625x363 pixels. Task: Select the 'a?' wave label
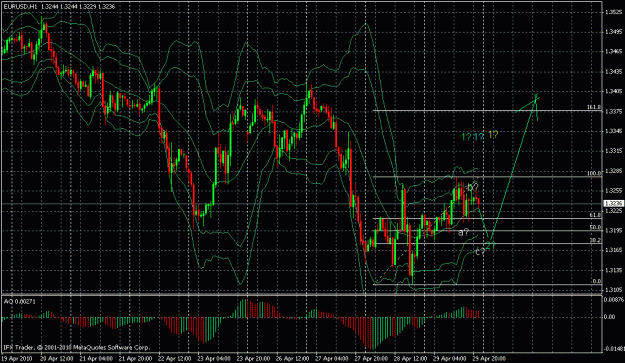coord(464,232)
